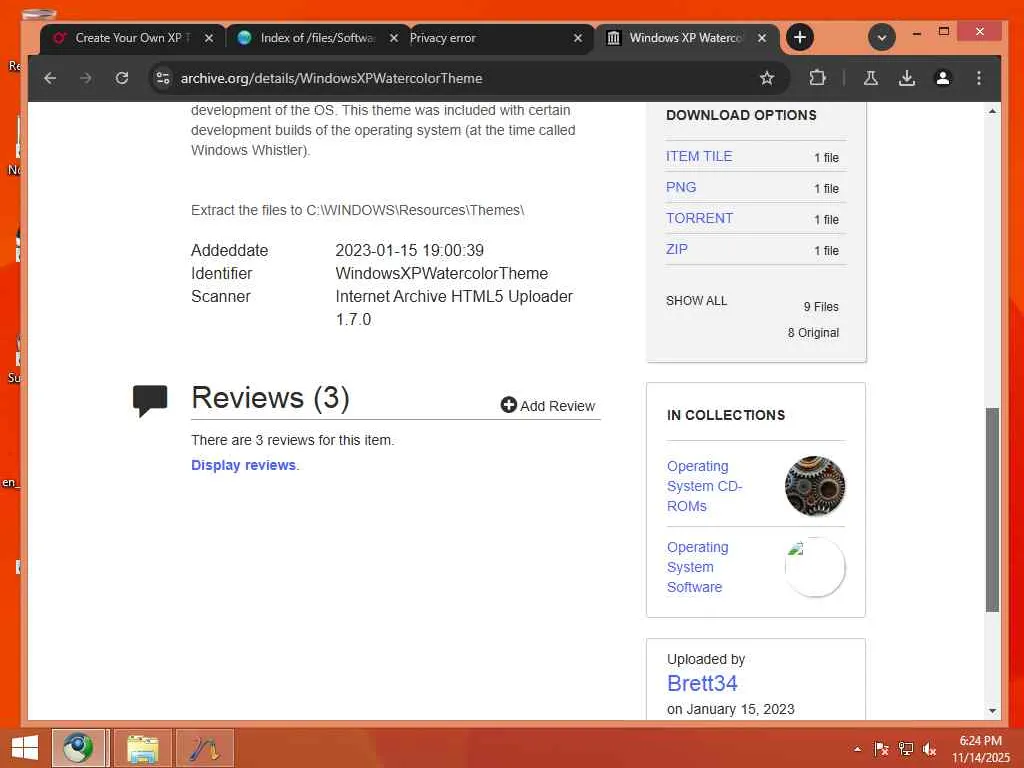1024x768 pixels.
Task: Click the gears thumbnail for CD-ROMs collection
Action: pyautogui.click(x=814, y=486)
